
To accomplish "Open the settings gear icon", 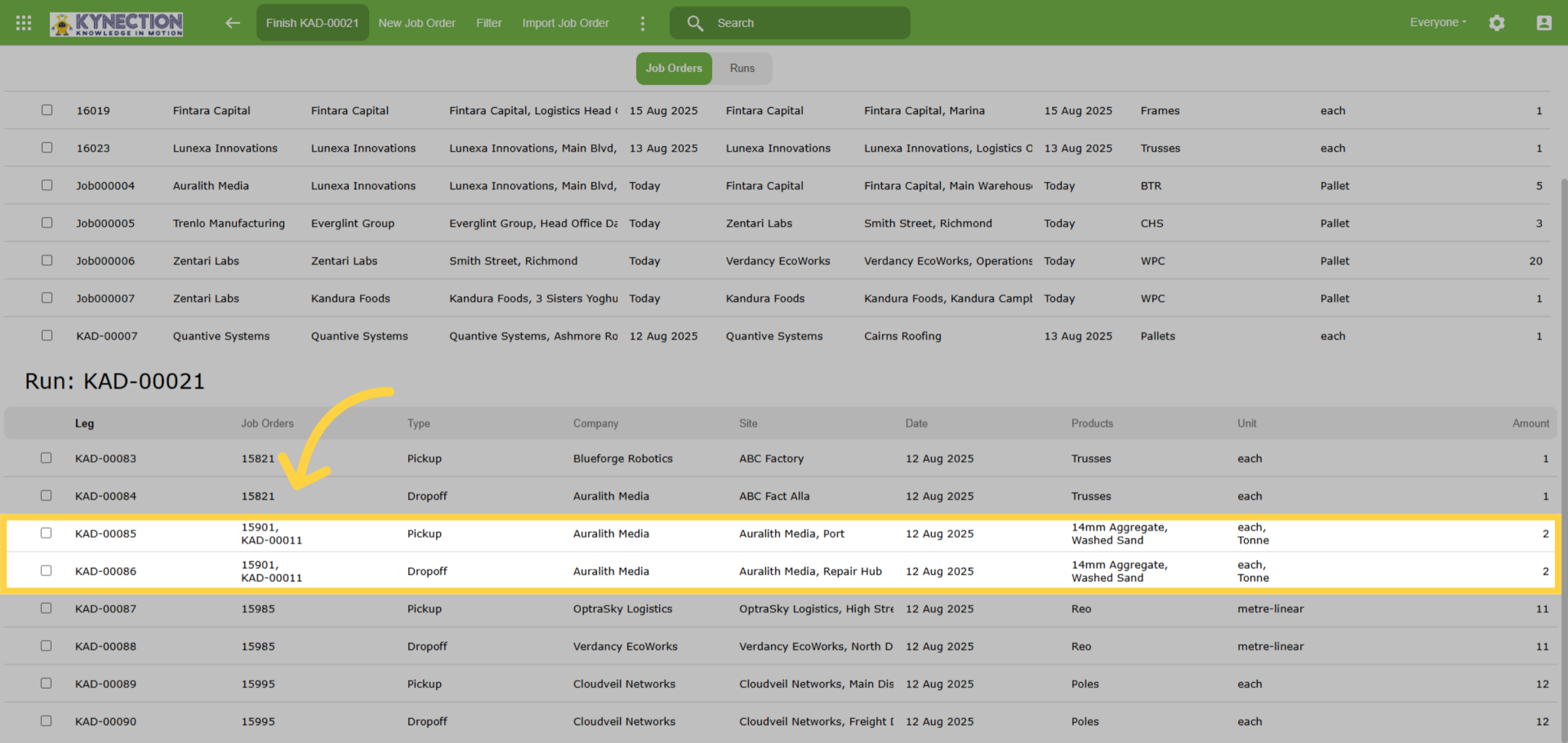I will pyautogui.click(x=1497, y=23).
